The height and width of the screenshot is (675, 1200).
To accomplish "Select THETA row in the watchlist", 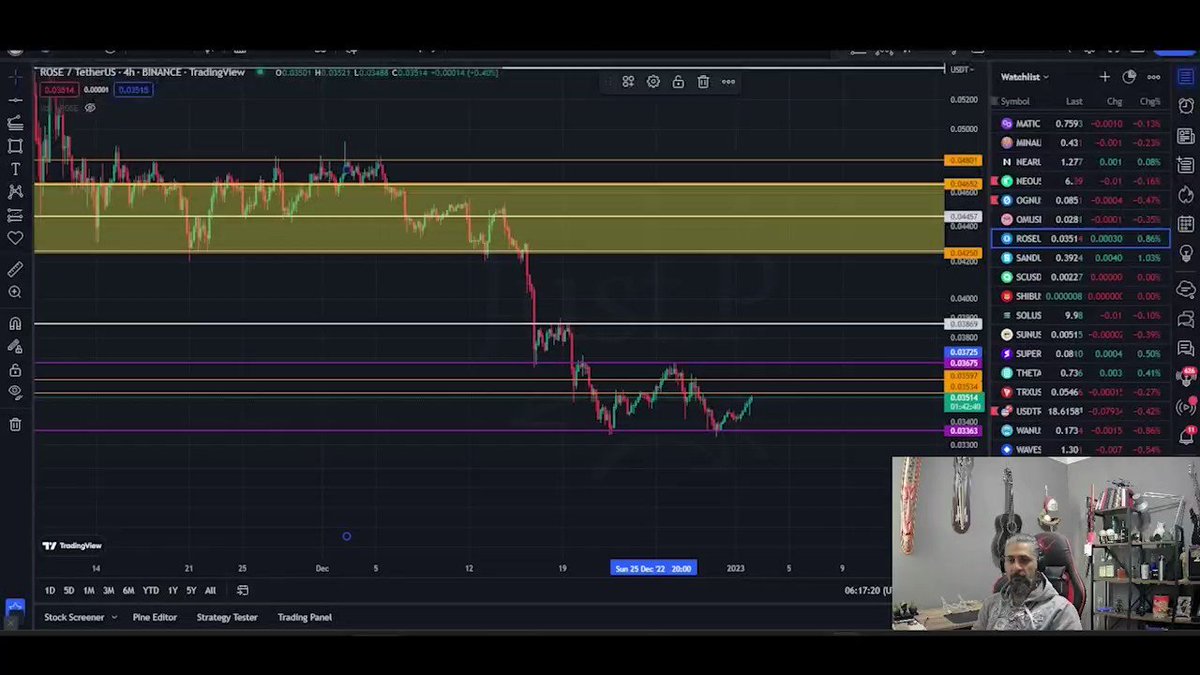I will pyautogui.click(x=1080, y=373).
